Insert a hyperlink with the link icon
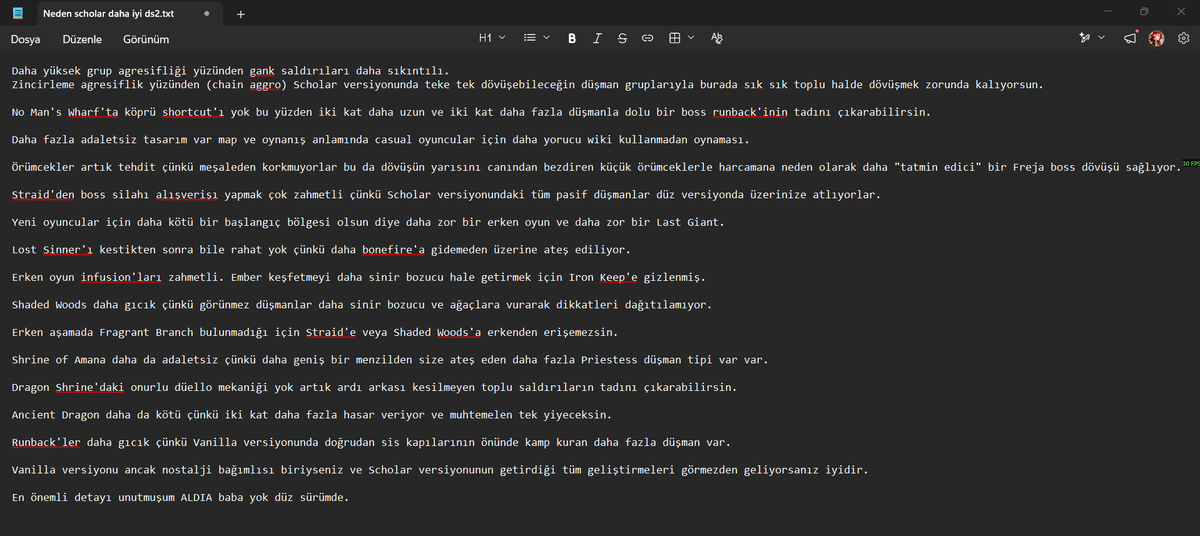The width and height of the screenshot is (1200, 536). coord(647,38)
